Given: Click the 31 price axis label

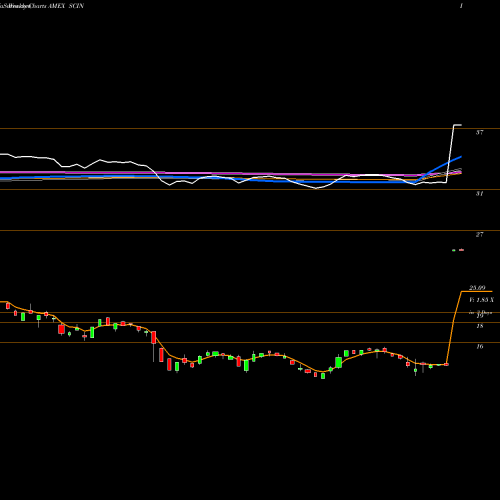Looking at the screenshot, I should pos(479,194).
